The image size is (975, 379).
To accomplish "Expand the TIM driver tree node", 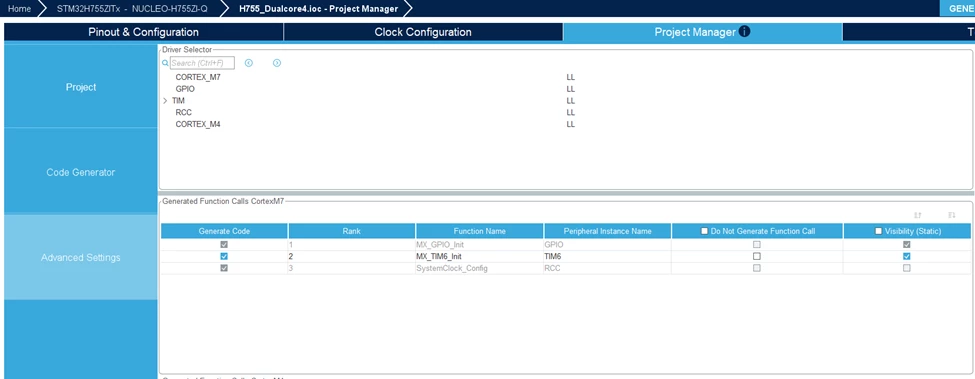I will 165,101.
